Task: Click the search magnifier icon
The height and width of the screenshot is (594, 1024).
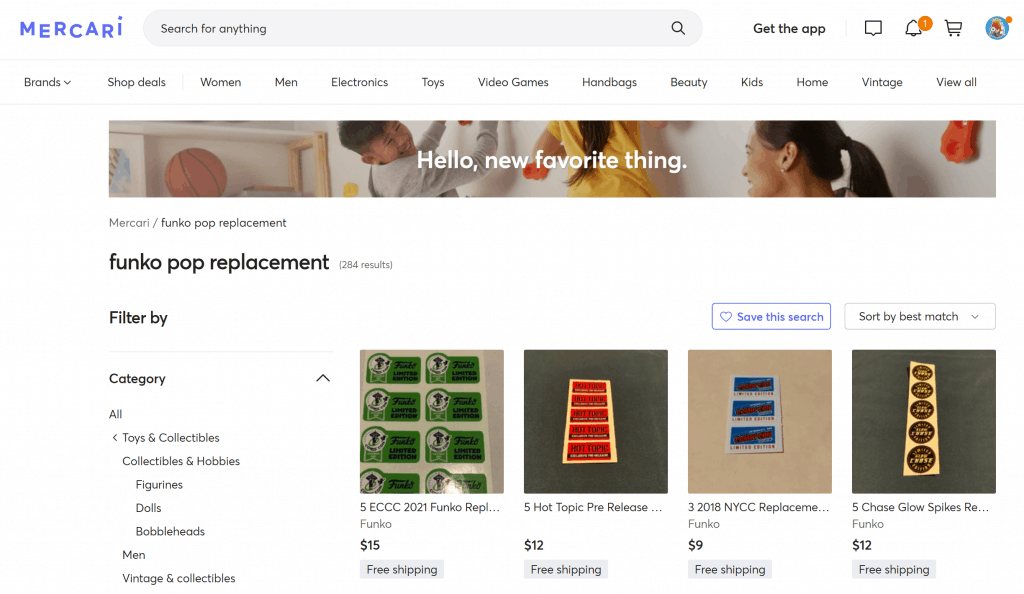Action: click(678, 29)
